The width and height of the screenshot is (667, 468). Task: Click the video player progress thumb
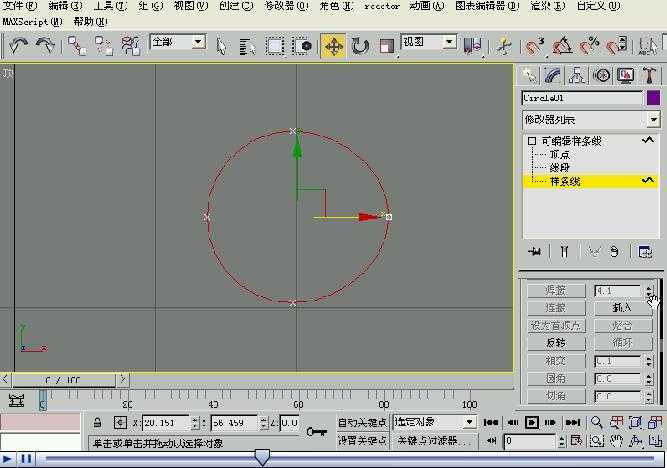tap(262, 458)
